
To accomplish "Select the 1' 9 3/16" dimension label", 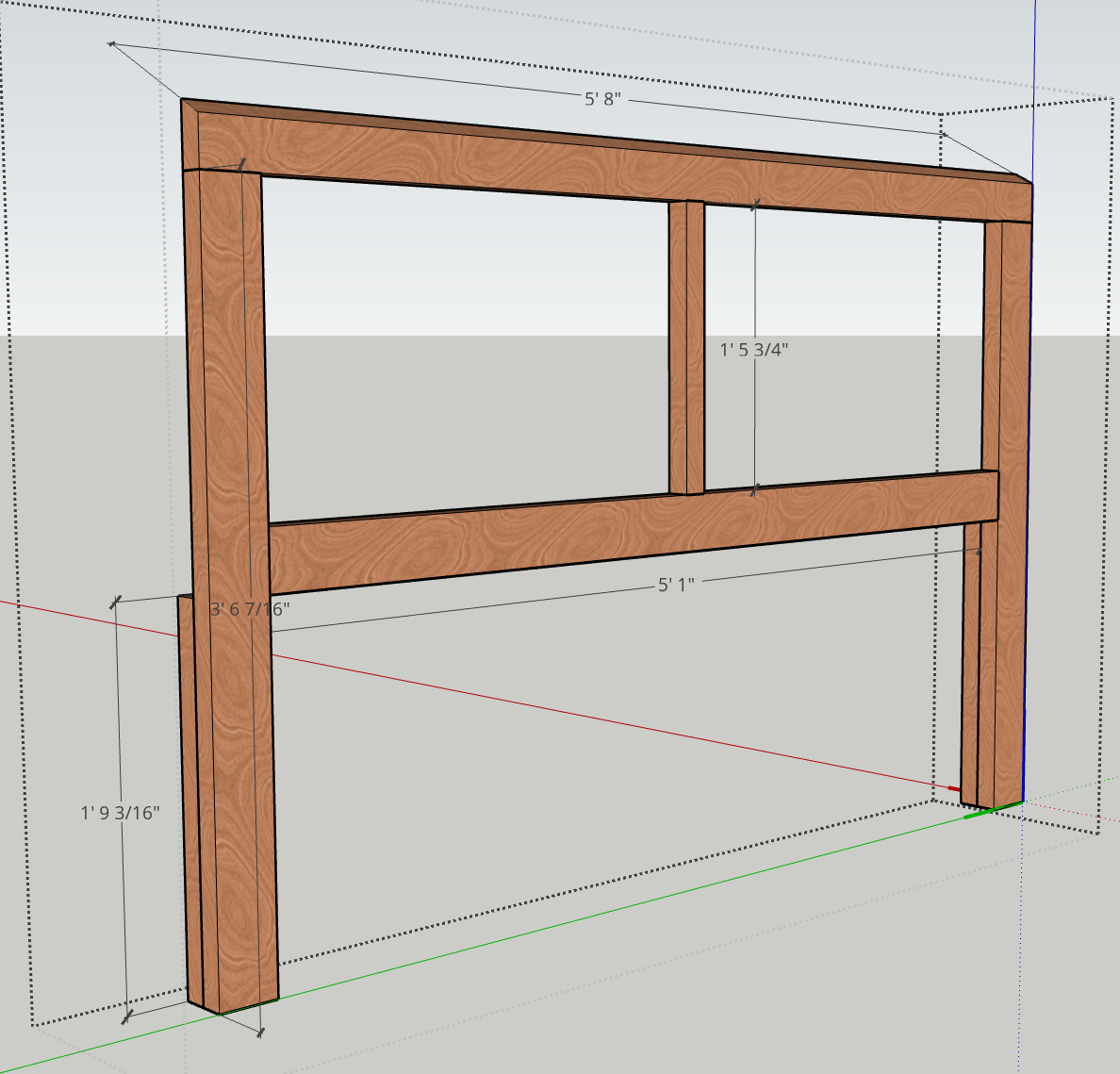I will [x=120, y=813].
